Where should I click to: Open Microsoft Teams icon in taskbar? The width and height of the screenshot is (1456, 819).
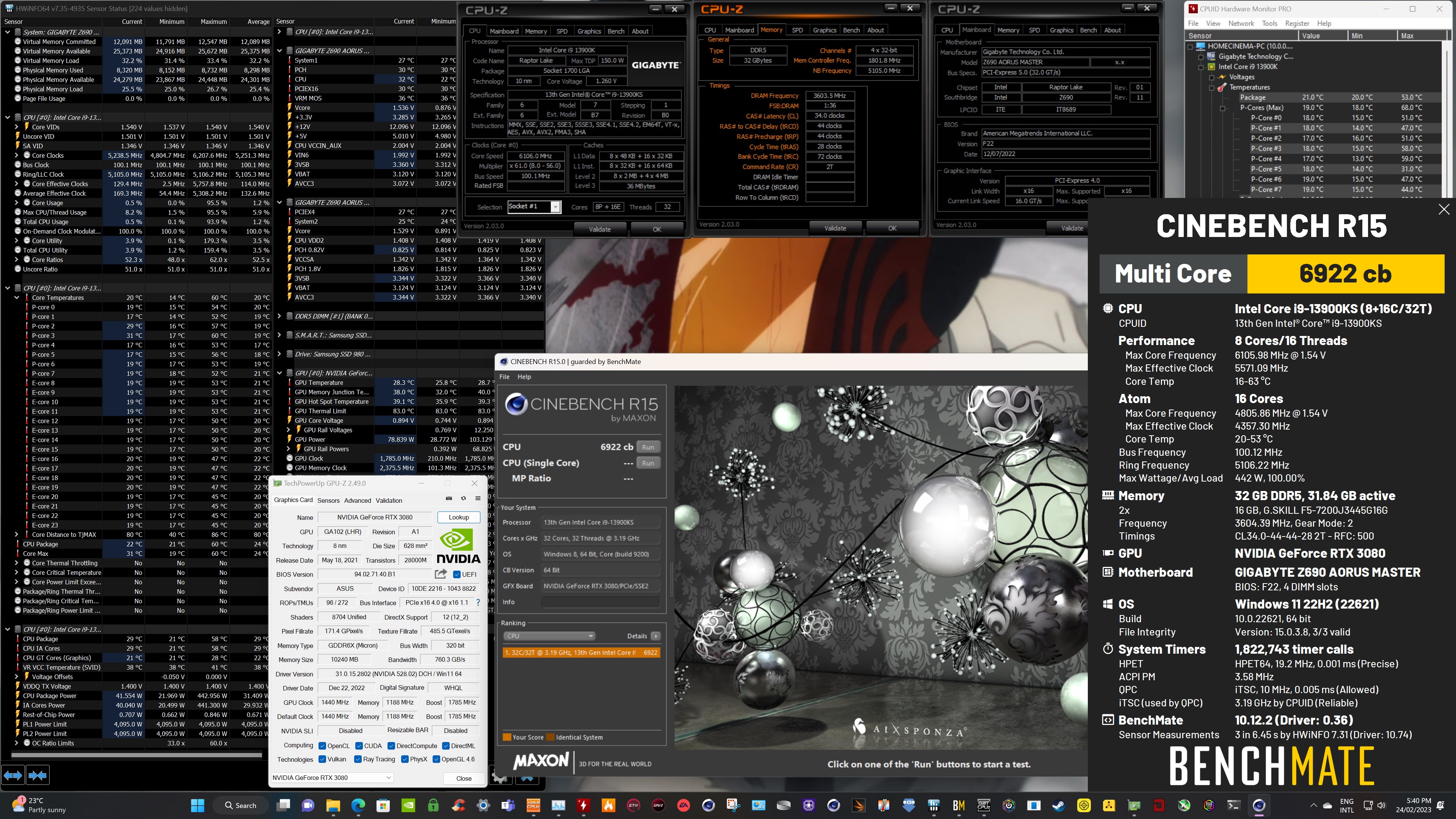[x=508, y=805]
